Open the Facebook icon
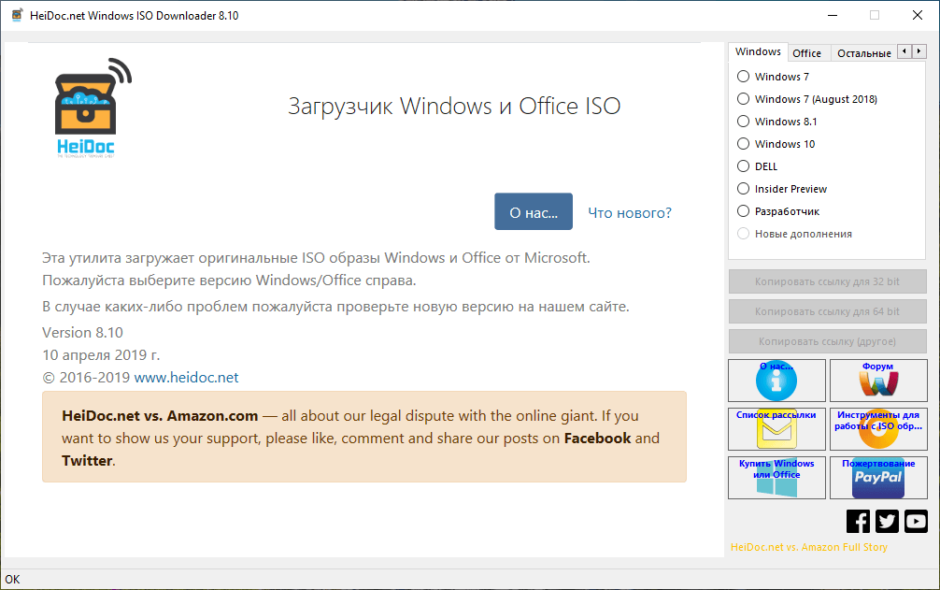The height and width of the screenshot is (590, 940). coord(858,521)
